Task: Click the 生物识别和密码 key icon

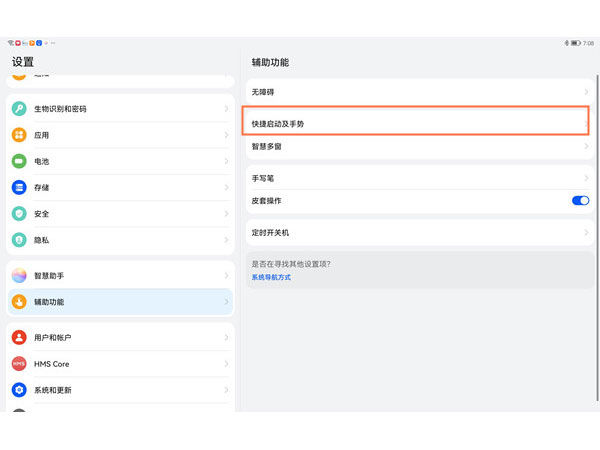Action: pyautogui.click(x=19, y=108)
